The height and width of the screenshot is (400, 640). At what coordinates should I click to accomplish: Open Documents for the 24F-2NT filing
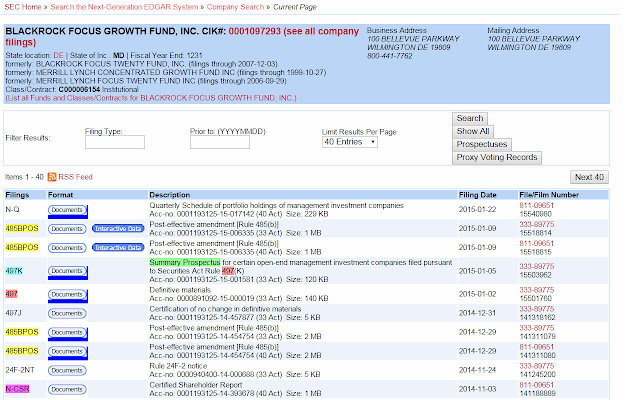tap(67, 371)
